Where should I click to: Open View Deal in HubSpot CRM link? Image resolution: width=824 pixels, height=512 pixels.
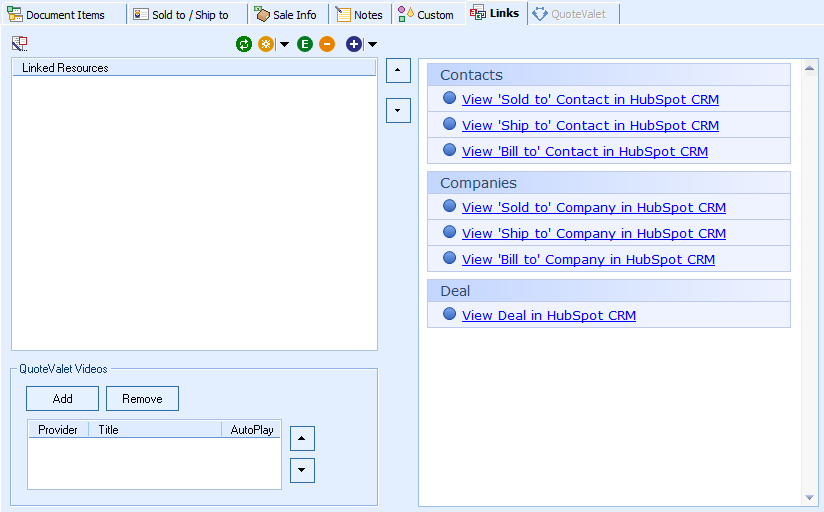pyautogui.click(x=549, y=315)
